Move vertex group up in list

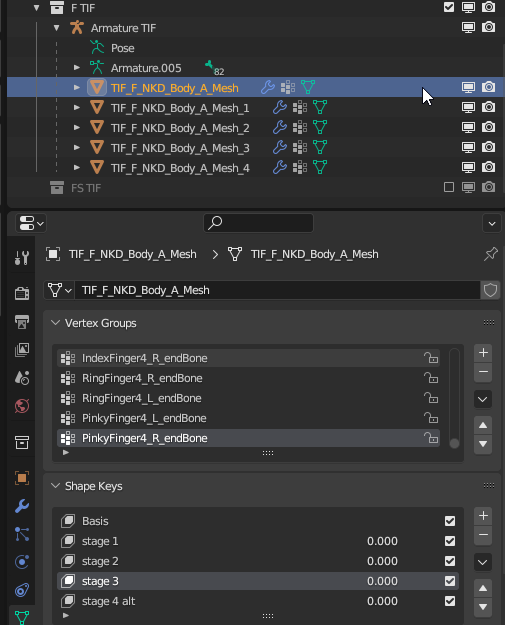click(x=483, y=425)
